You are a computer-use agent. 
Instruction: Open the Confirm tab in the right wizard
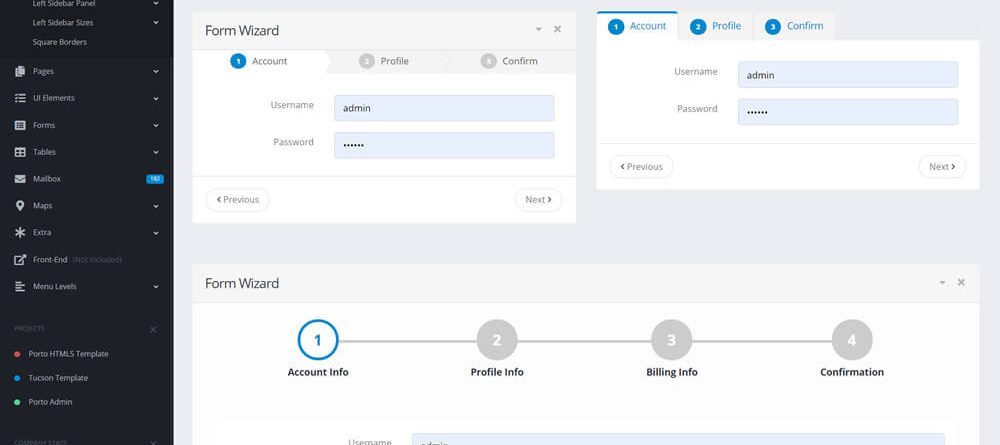[x=794, y=26]
